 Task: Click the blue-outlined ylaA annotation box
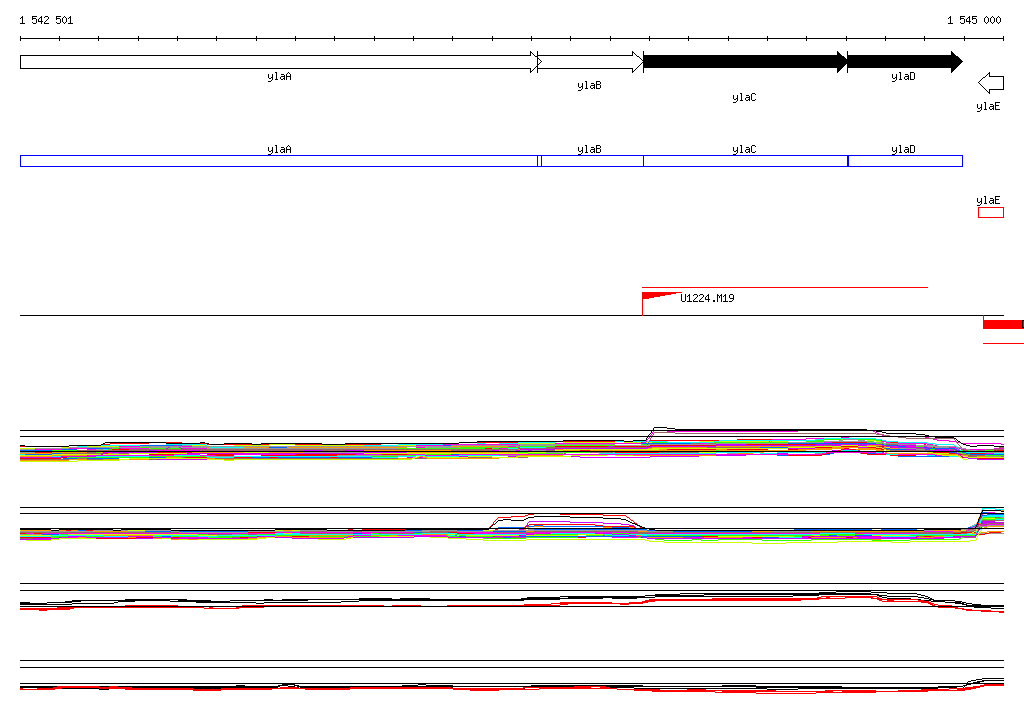(x=279, y=161)
